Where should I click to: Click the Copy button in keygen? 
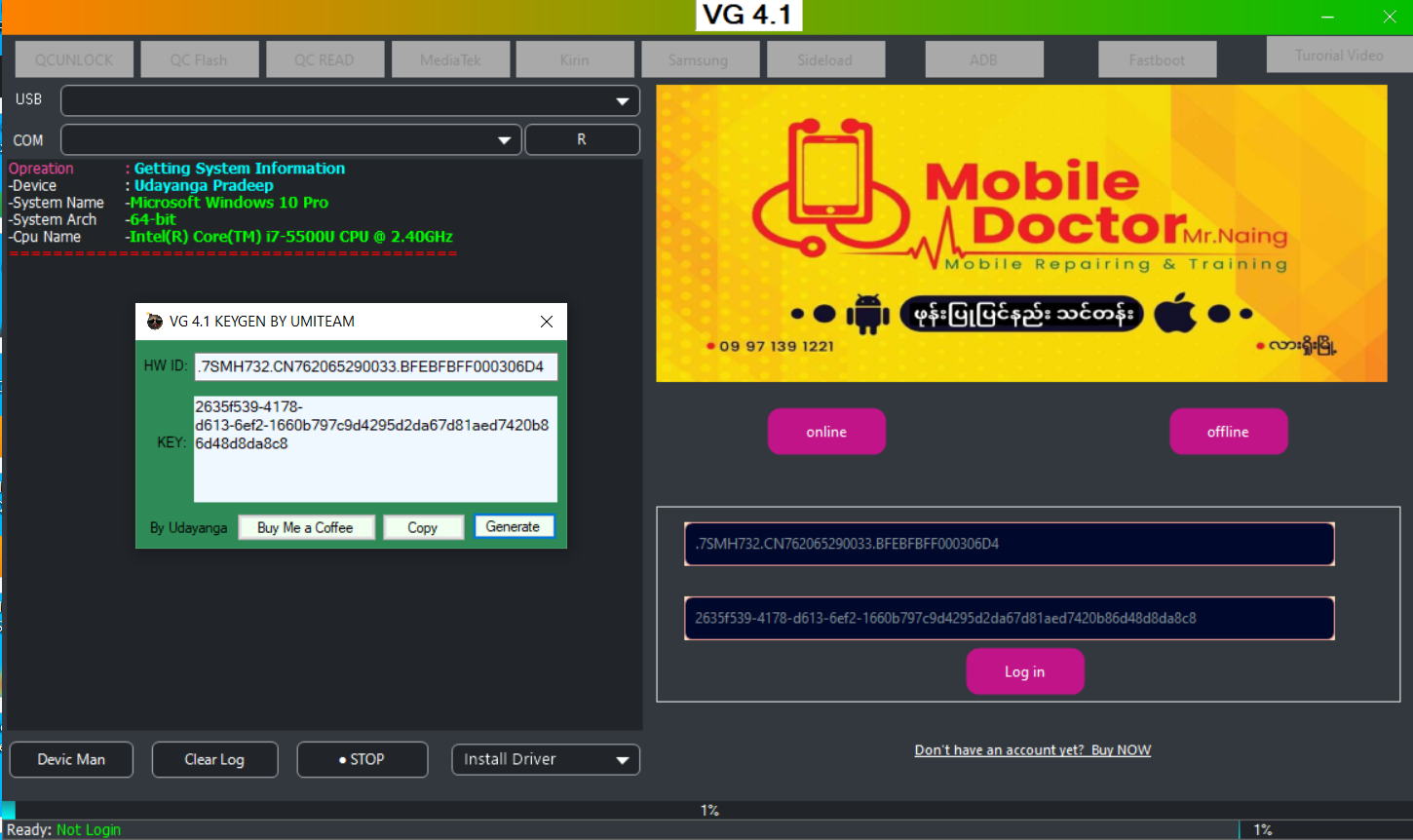pos(423,527)
